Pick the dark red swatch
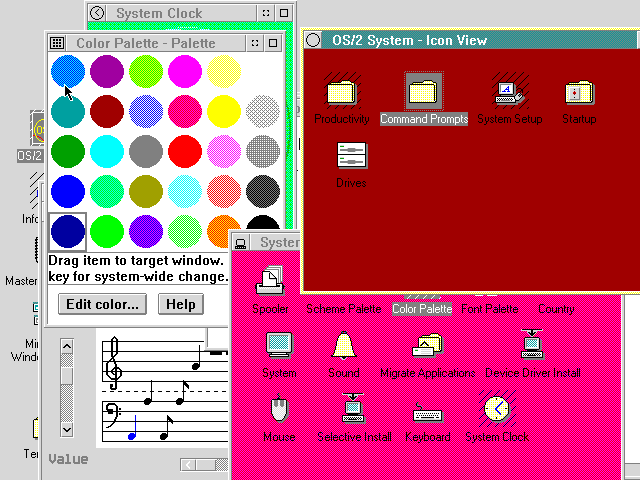 point(107,111)
